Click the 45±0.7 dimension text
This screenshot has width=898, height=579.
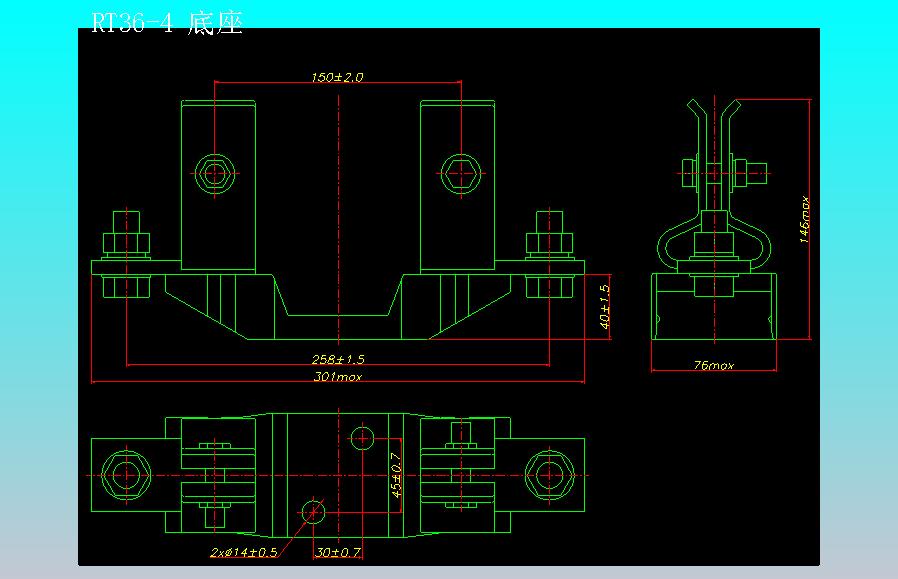click(396, 475)
